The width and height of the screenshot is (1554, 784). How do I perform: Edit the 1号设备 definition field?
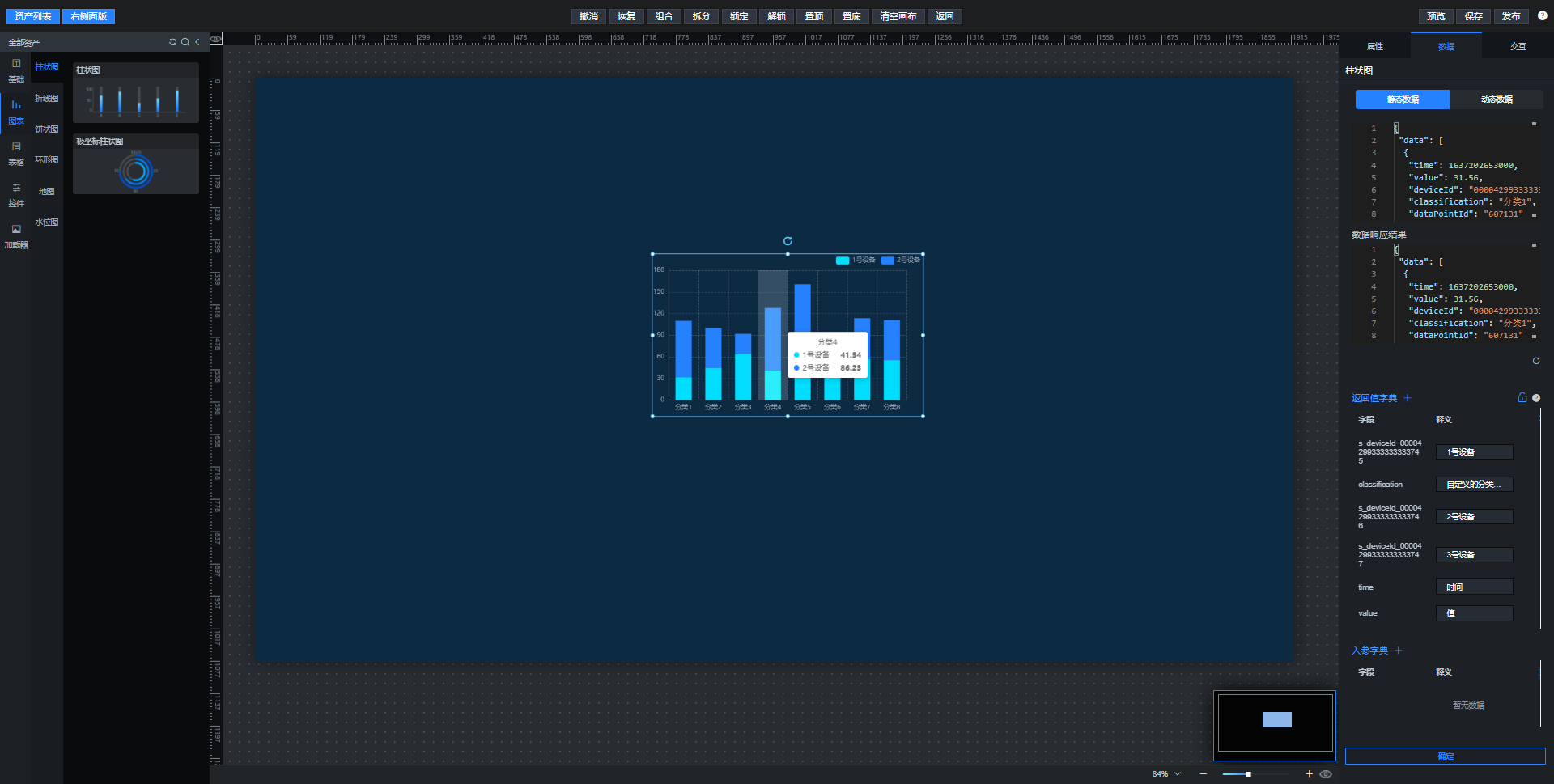[1475, 452]
